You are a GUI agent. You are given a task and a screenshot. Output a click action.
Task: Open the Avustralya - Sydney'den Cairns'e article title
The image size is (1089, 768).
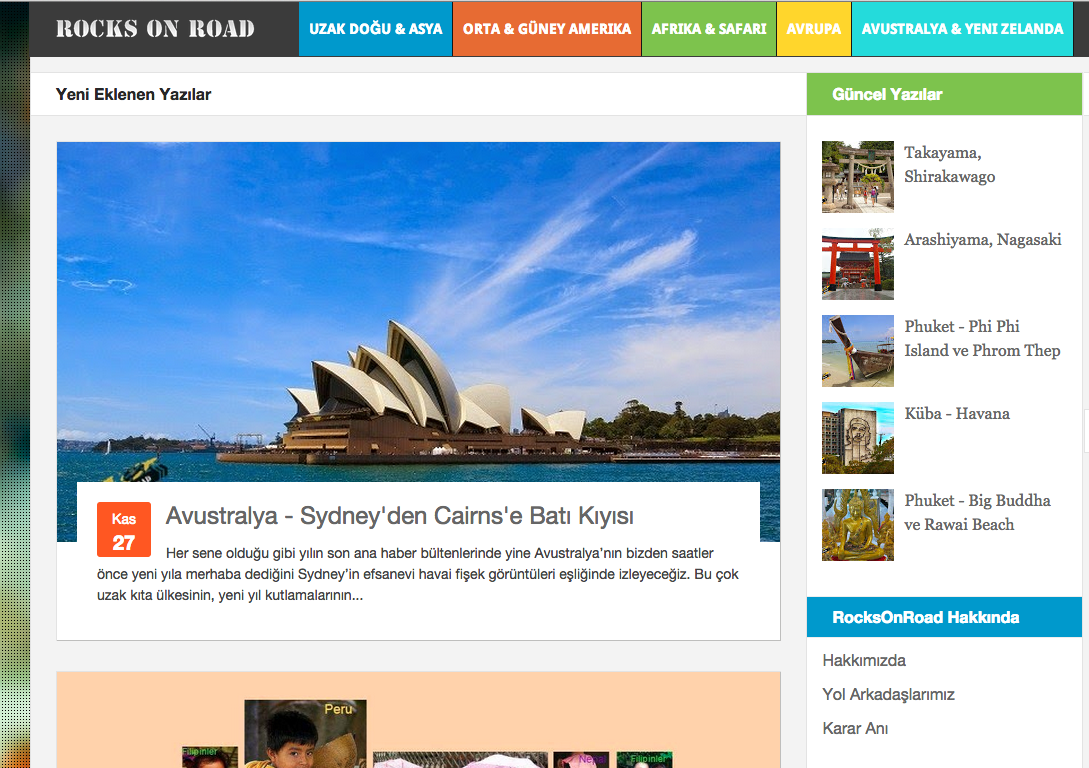click(399, 516)
